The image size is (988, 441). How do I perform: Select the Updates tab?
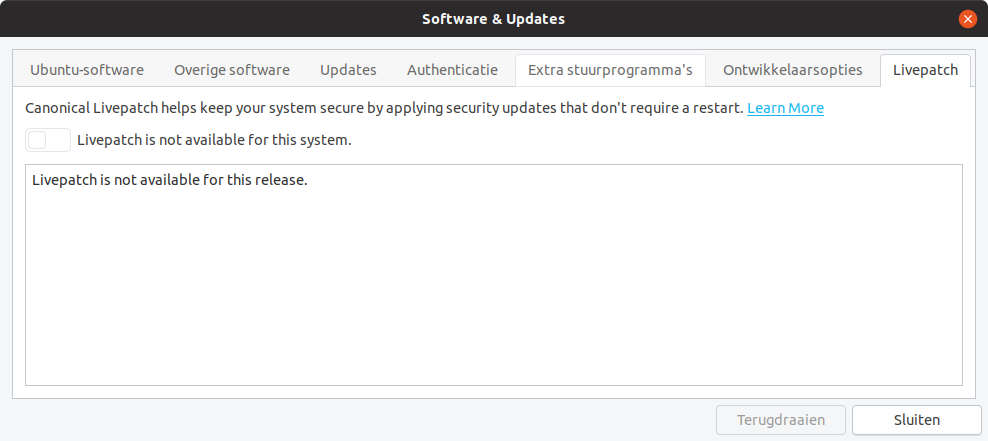click(x=348, y=70)
